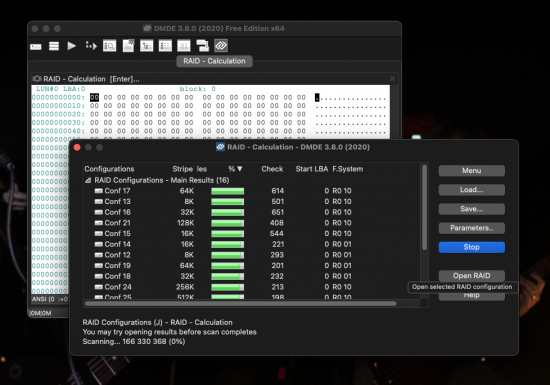Select the Conf 21 row name
This screenshot has height=385, width=550.
point(117,223)
